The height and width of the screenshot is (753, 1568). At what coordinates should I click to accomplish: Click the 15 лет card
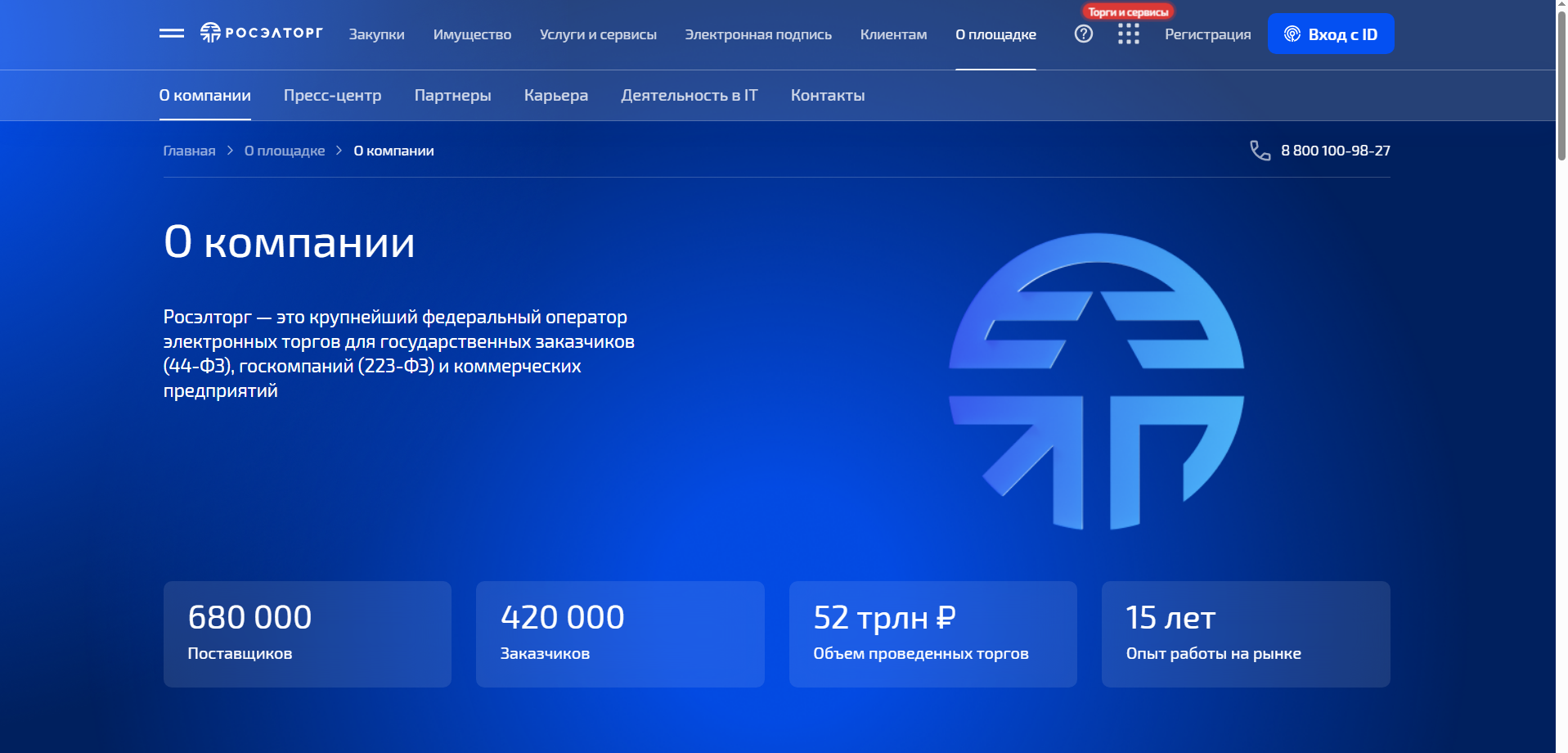[1246, 634]
